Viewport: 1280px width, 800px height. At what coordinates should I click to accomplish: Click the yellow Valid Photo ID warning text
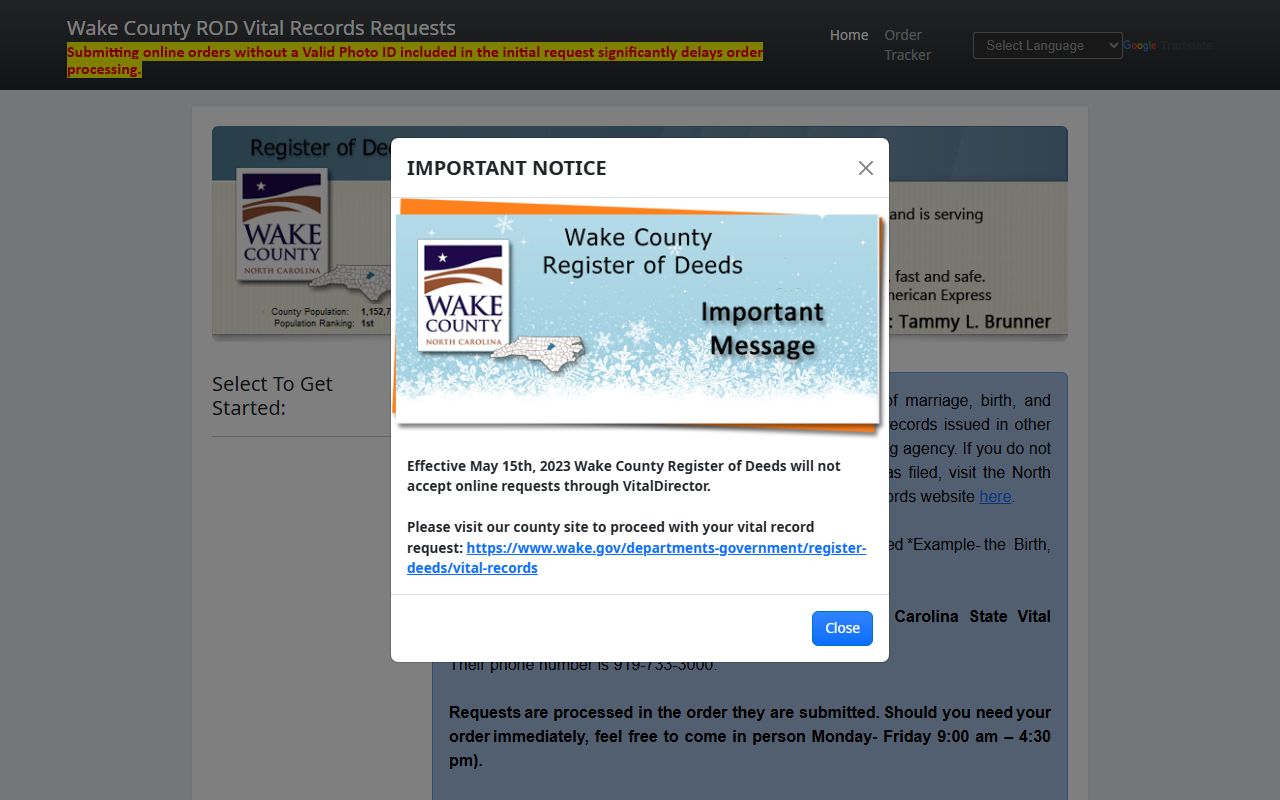point(415,60)
